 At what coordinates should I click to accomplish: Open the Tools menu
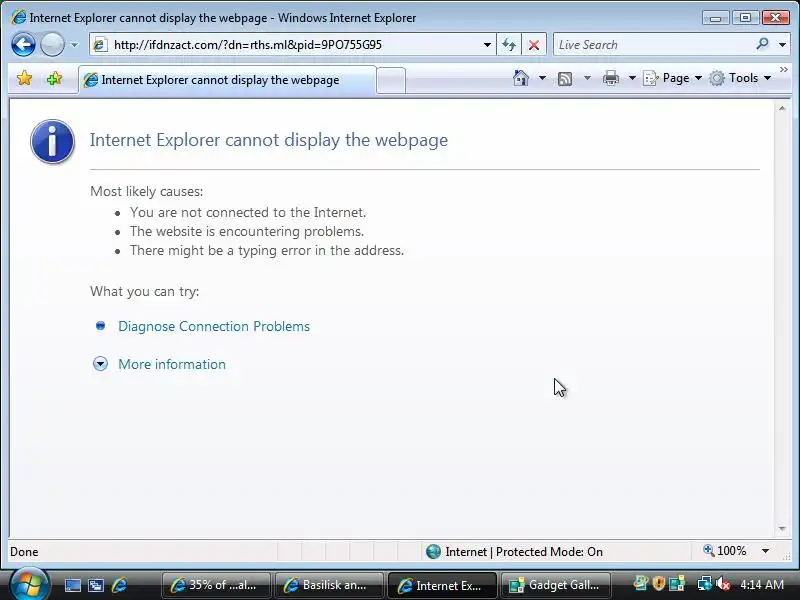(740, 78)
